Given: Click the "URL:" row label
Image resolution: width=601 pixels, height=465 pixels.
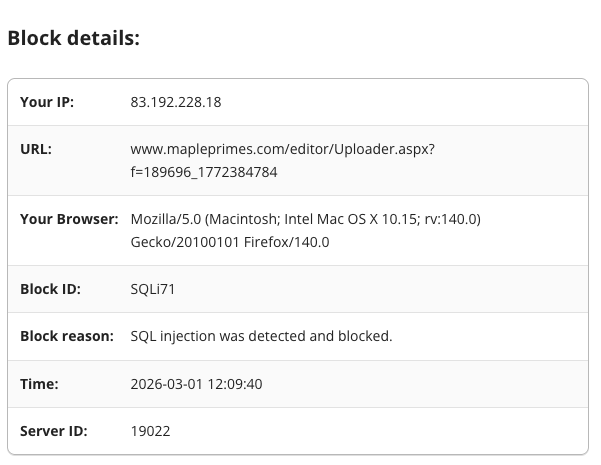Looking at the screenshot, I should click(x=36, y=149).
